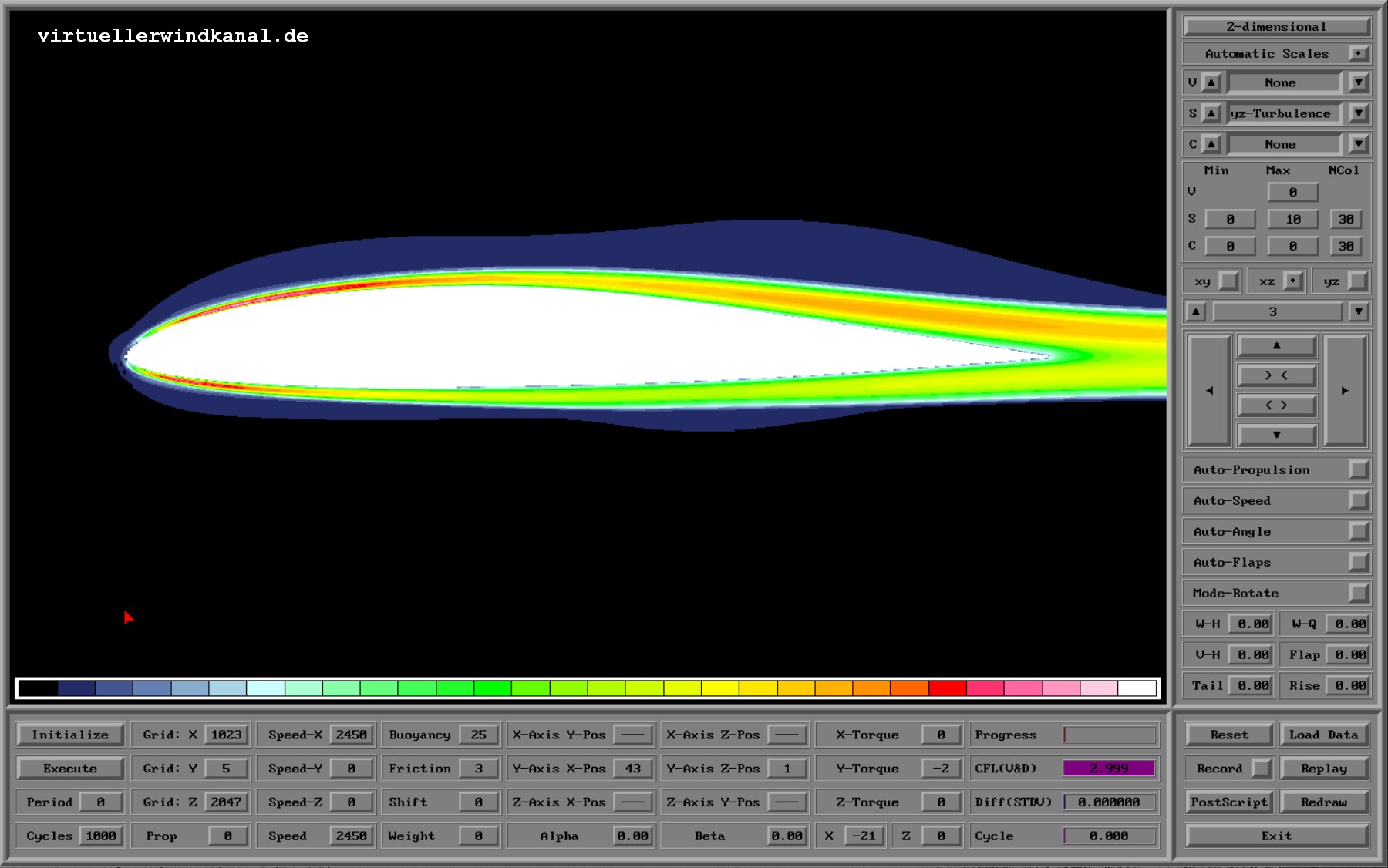1388x868 pixels.
Task: Toggle the Automatic Scales checkbox
Action: pyautogui.click(x=1358, y=54)
